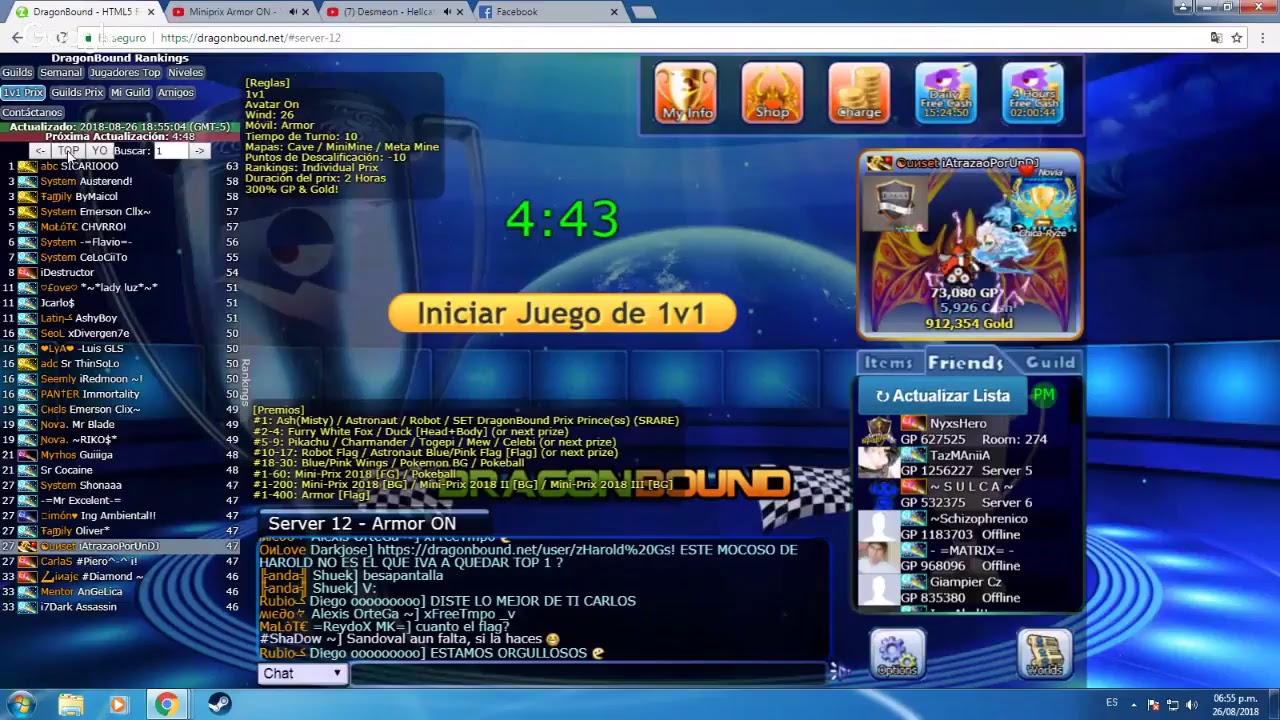This screenshot has height=720, width=1280.
Task: Click the Buscar rank input field
Action: coord(170,151)
